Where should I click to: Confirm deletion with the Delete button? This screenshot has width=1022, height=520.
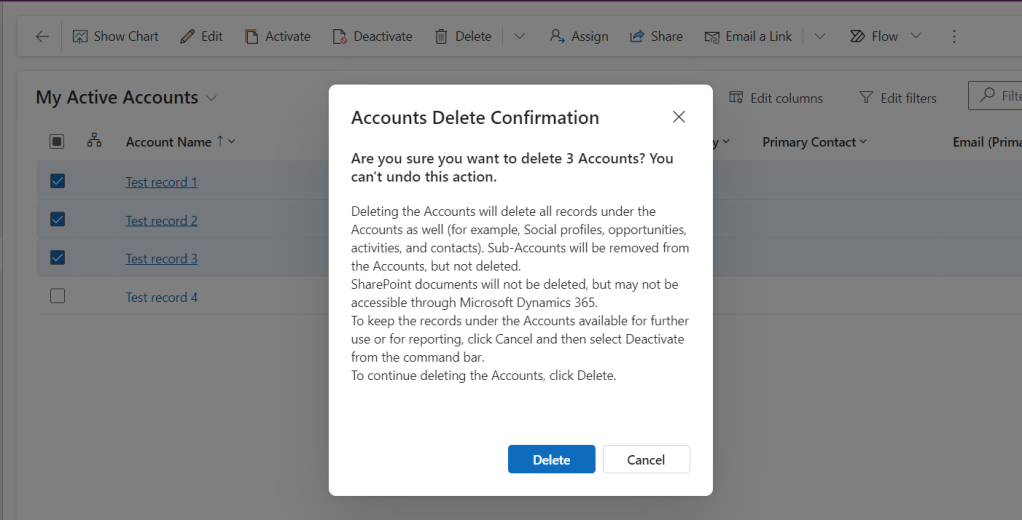551,459
